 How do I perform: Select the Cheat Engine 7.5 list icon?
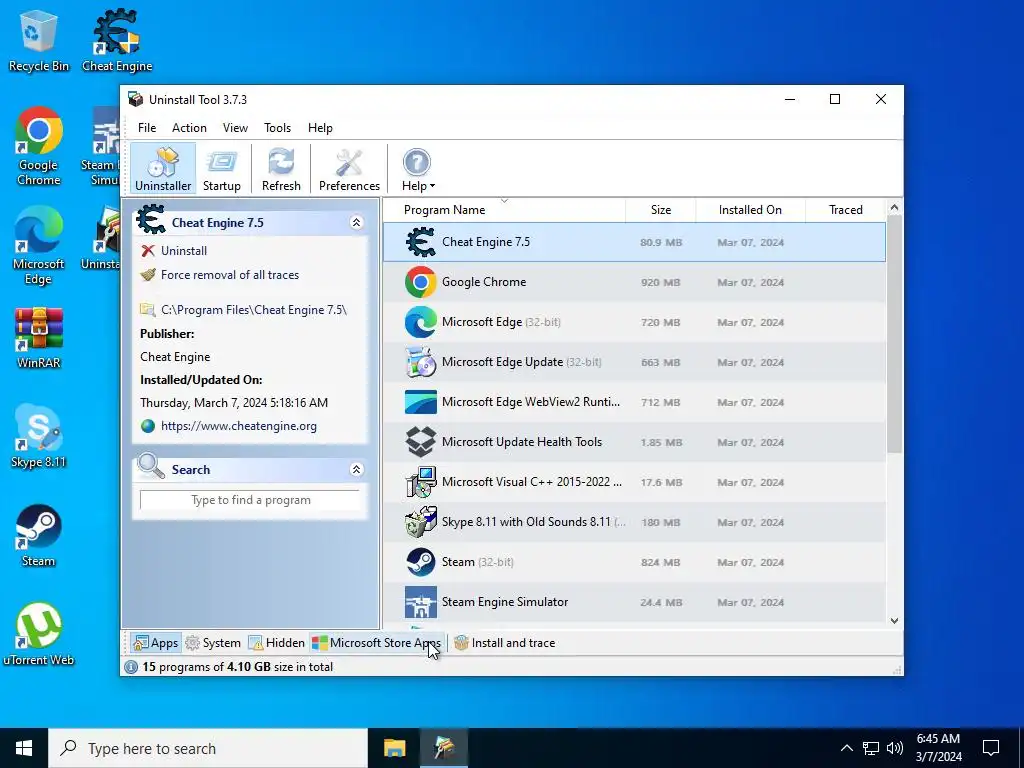tap(421, 242)
